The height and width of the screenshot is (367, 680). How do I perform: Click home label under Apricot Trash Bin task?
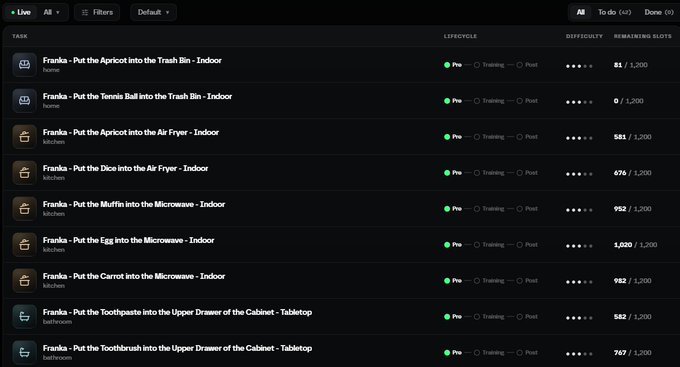pos(51,70)
